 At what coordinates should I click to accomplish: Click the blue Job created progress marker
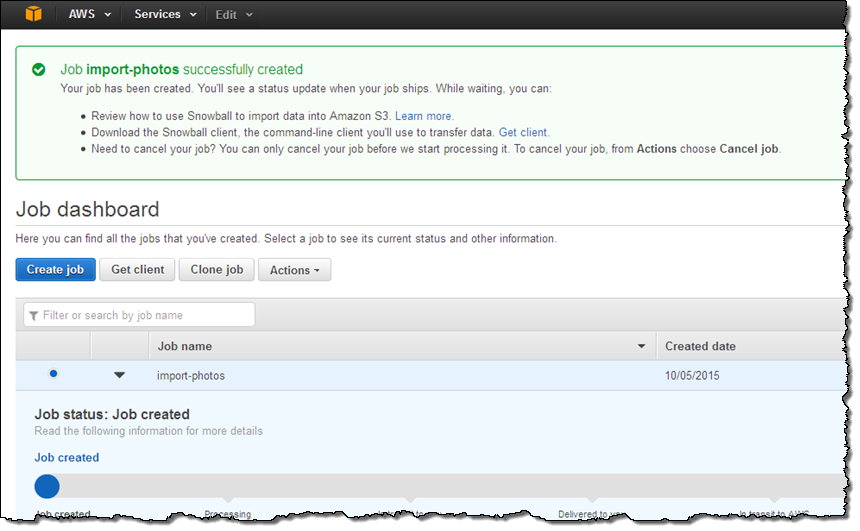[47, 487]
